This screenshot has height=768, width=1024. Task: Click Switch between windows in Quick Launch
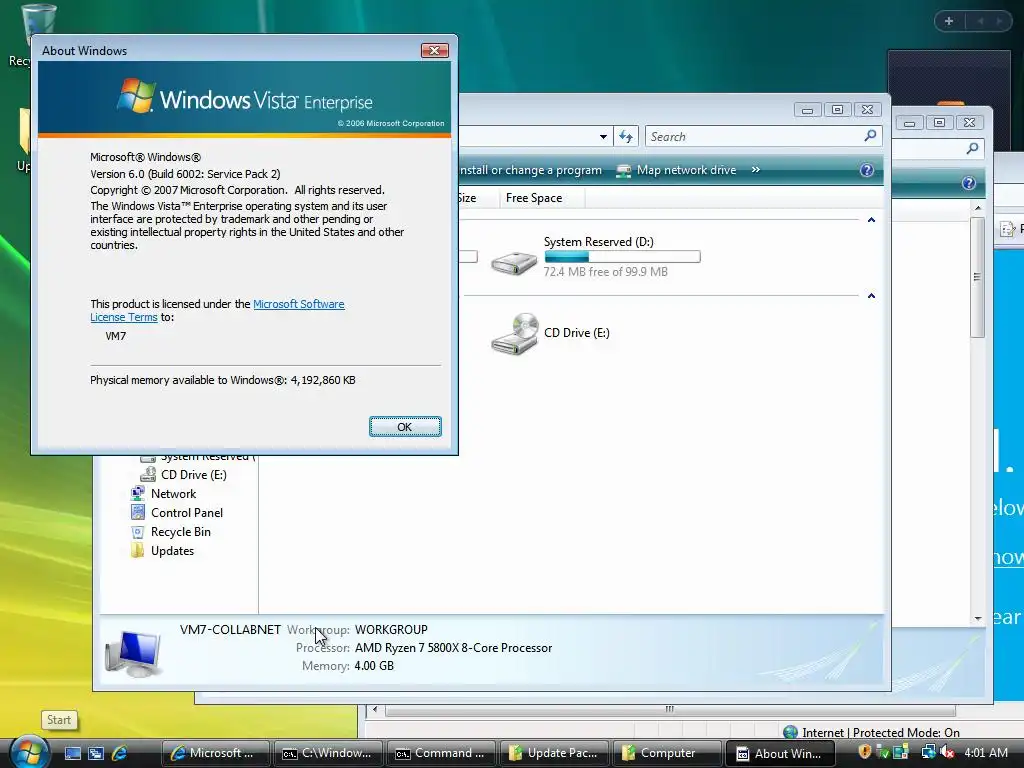(96, 753)
